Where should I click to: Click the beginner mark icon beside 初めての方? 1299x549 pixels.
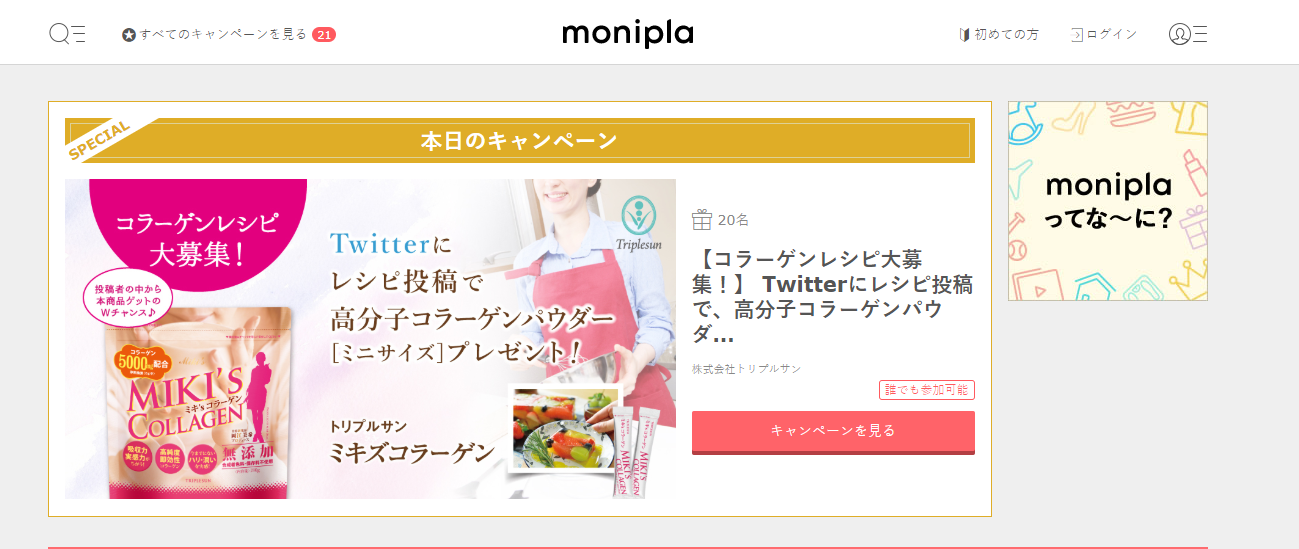[x=965, y=34]
